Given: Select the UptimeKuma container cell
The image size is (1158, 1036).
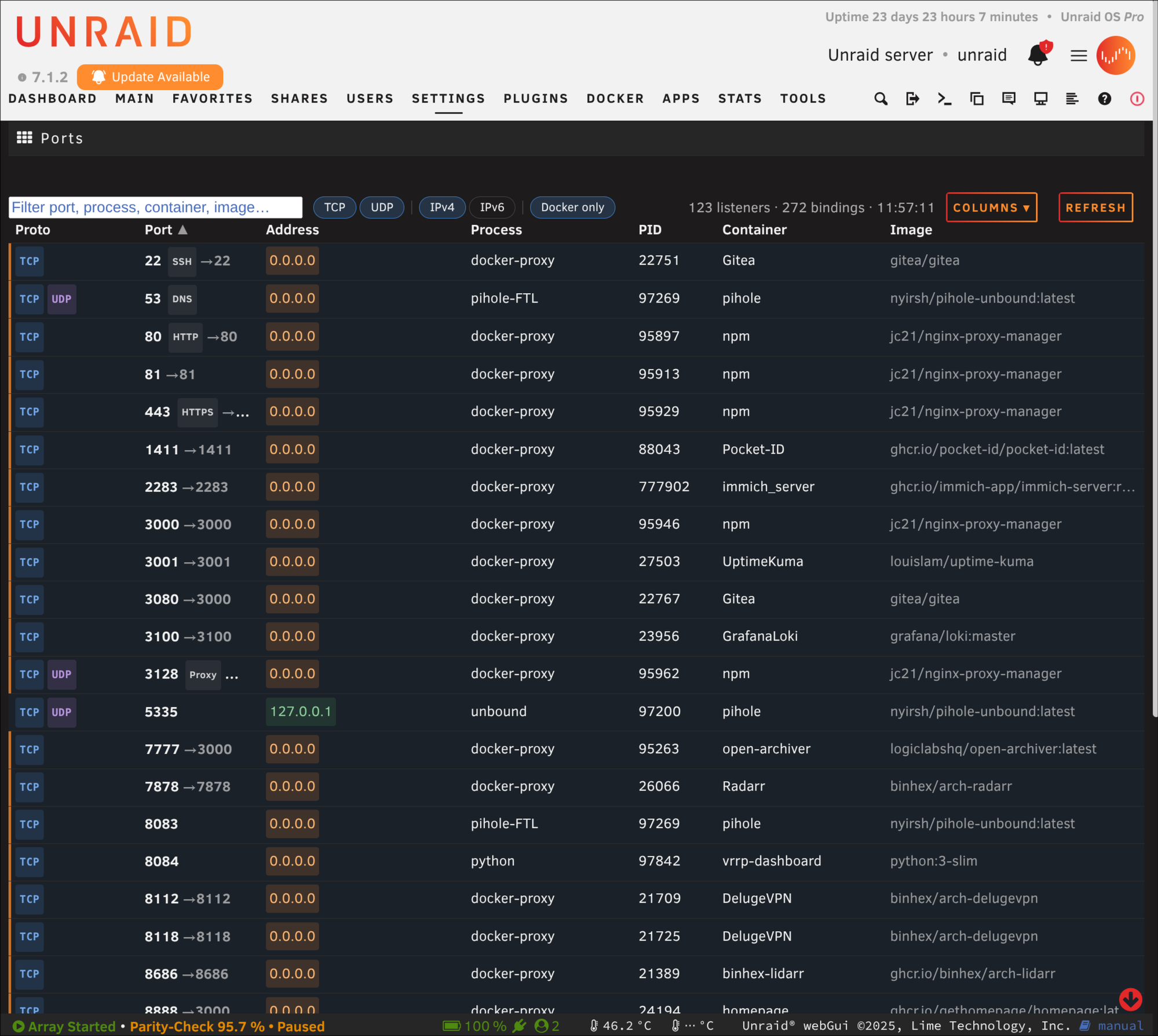Looking at the screenshot, I should 762,561.
